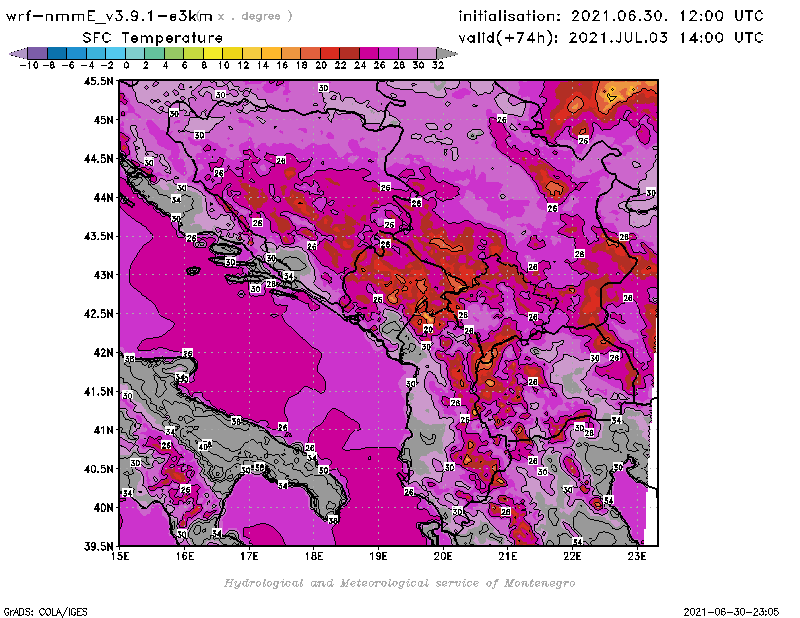Click the legend tick value '-10'
Image resolution: width=800 pixels, height=618 pixels.
(29, 66)
